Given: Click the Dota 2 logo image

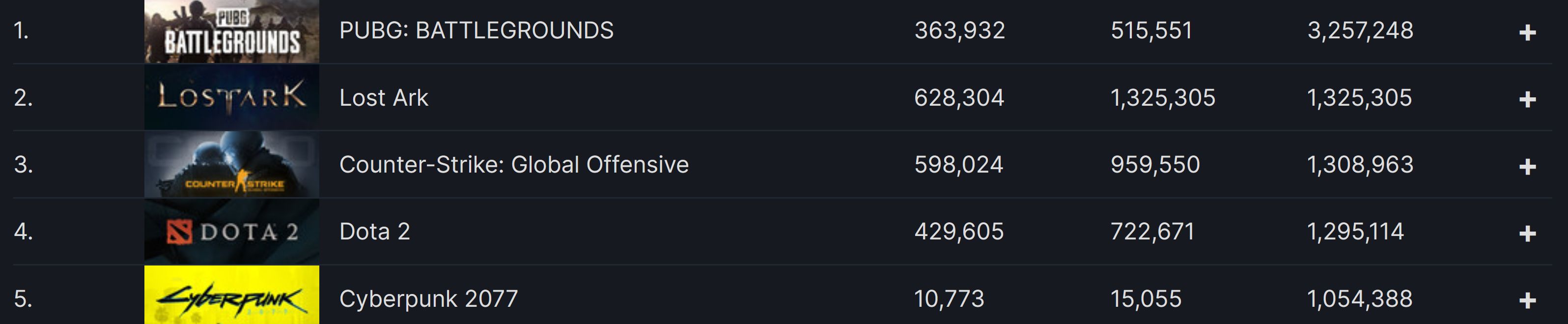Looking at the screenshot, I should pos(231,232).
